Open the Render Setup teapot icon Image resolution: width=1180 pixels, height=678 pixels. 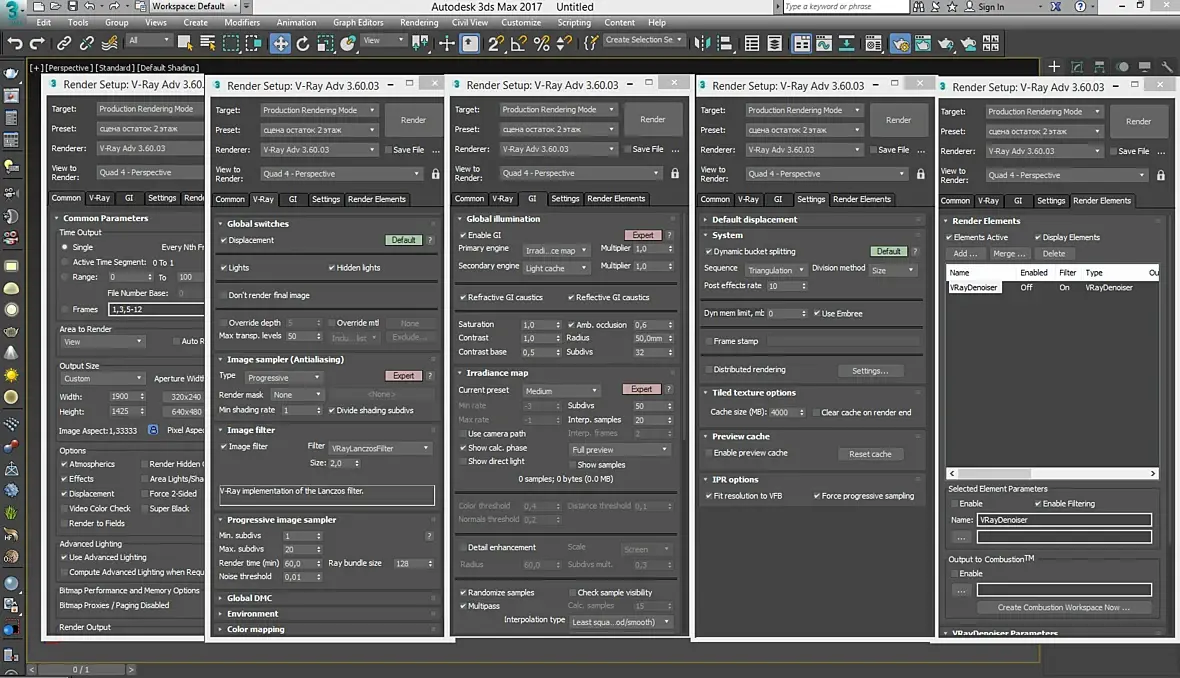899,43
